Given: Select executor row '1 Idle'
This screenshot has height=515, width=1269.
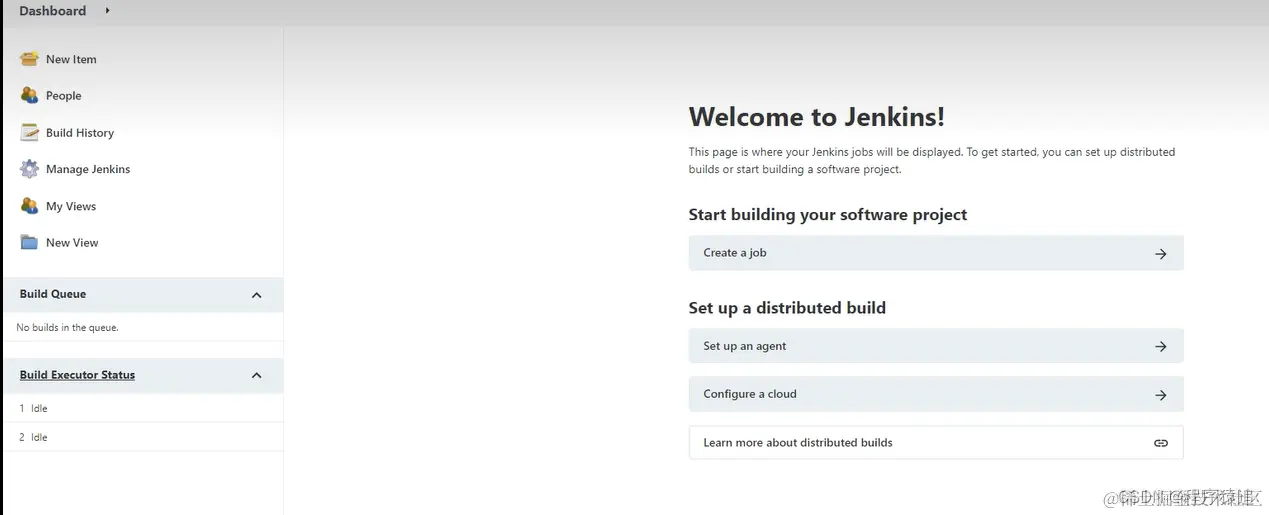Looking at the screenshot, I should [143, 408].
